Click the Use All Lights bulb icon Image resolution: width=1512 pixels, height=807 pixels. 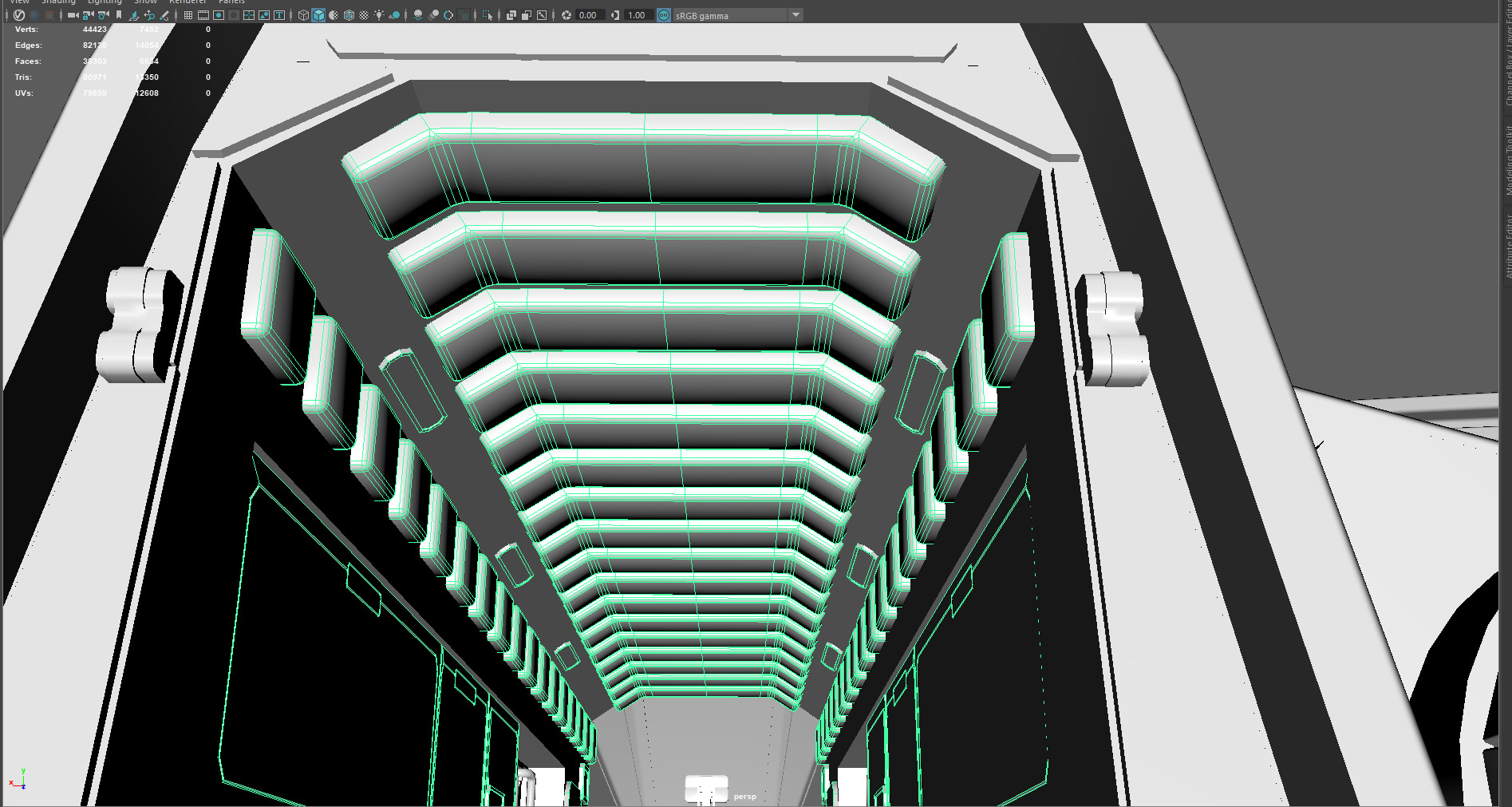click(379, 15)
